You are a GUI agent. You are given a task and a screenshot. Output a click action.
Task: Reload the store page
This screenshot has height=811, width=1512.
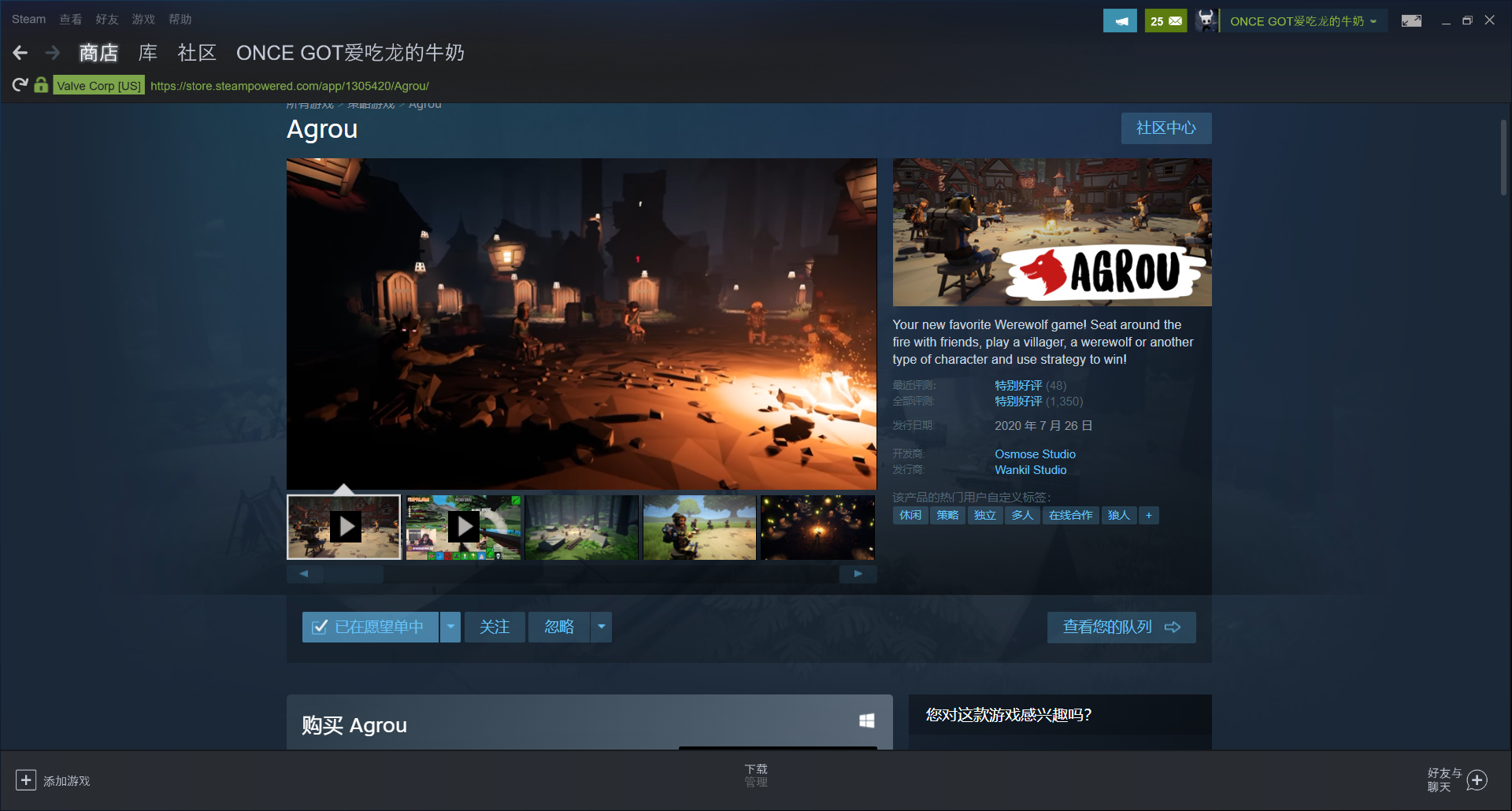click(x=20, y=85)
